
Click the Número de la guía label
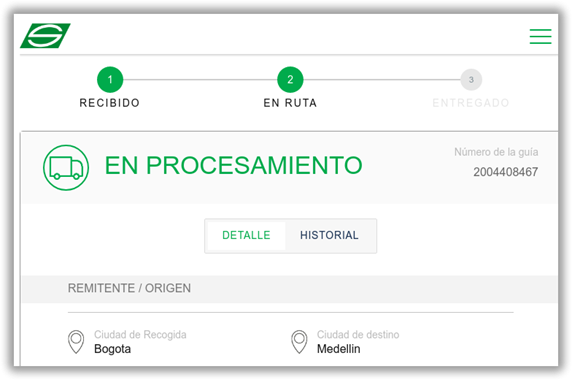pos(496,152)
